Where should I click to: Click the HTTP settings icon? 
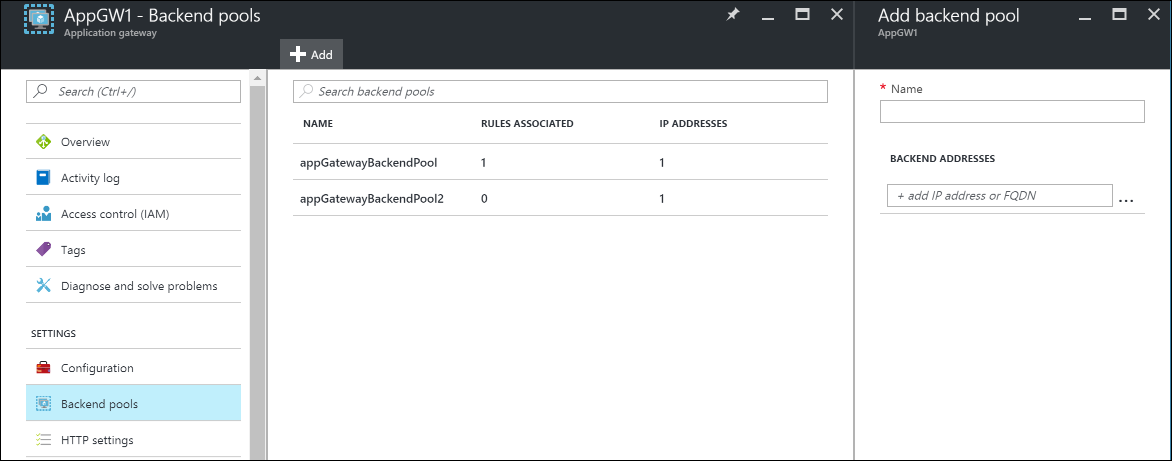(43, 440)
